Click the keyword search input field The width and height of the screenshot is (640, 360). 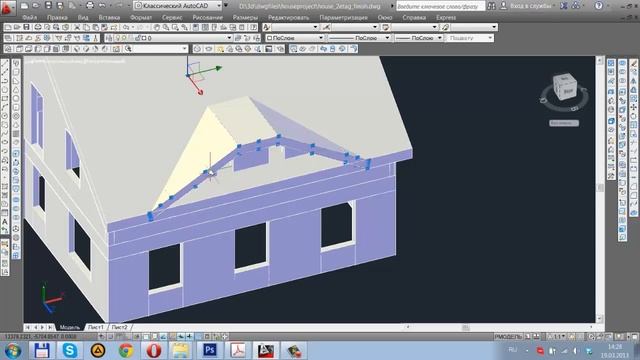pos(440,6)
